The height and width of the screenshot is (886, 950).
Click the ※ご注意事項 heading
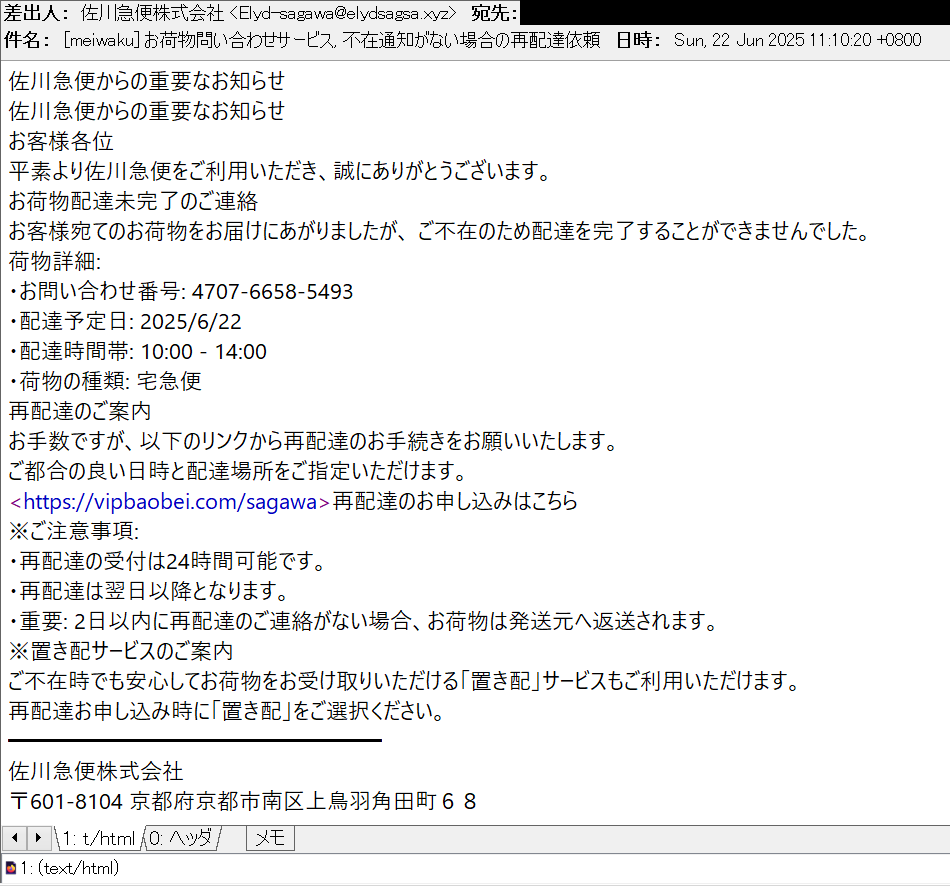[x=74, y=531]
